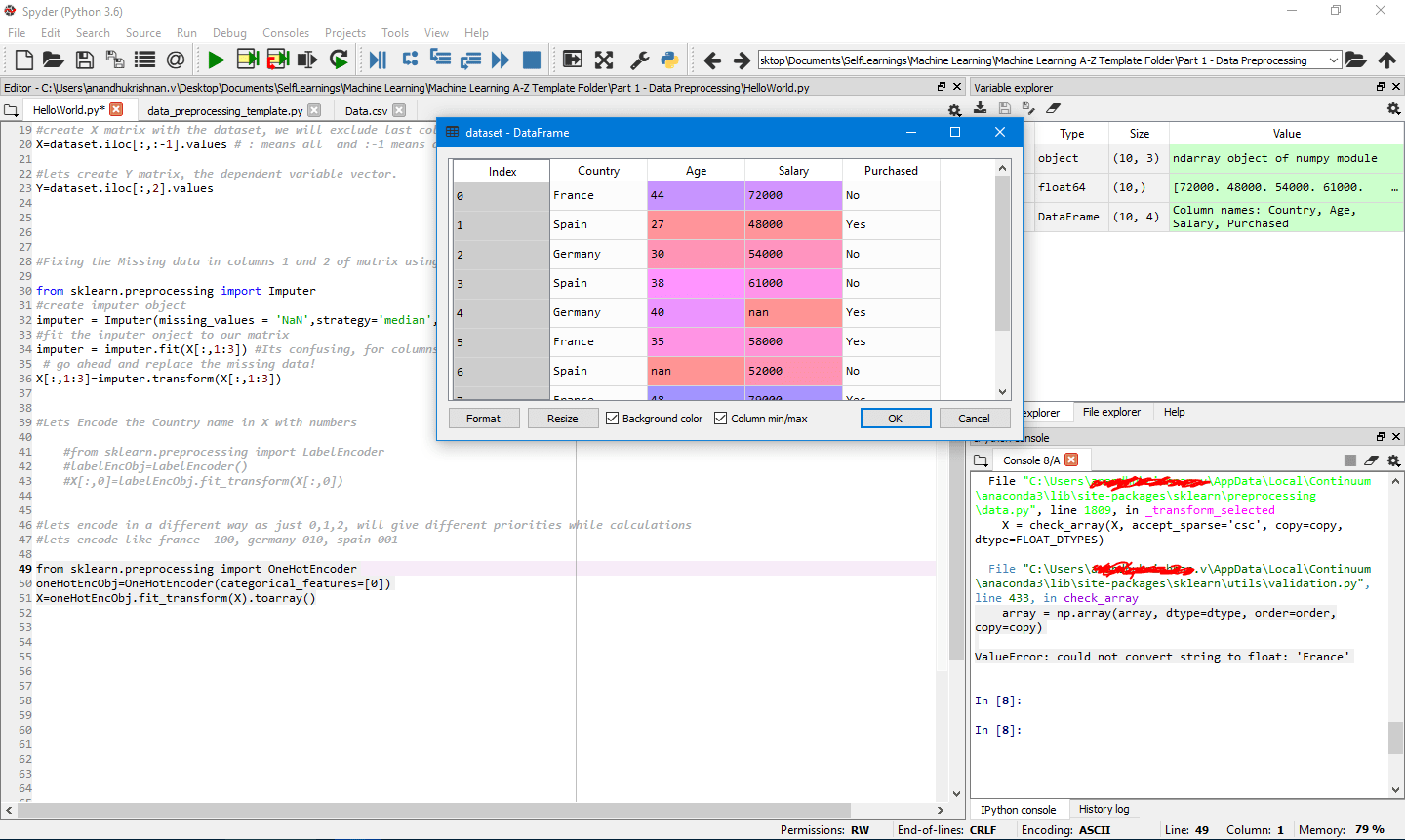Switch to the History log tab

coord(1104,808)
